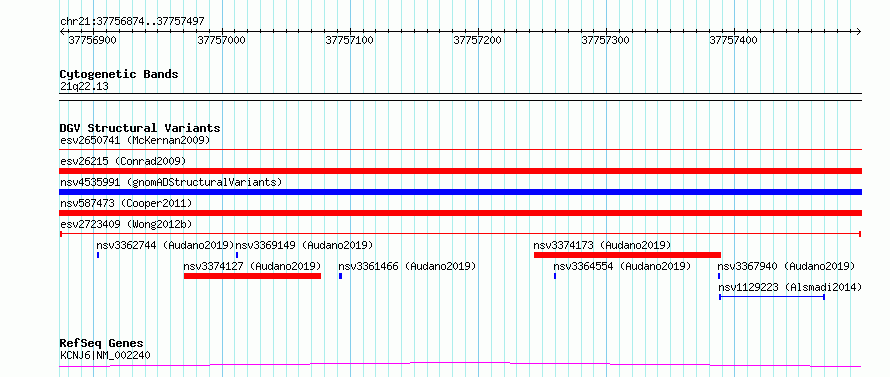
Task: Click the magenta KCNJ6 gene track line
Action: 460,365
